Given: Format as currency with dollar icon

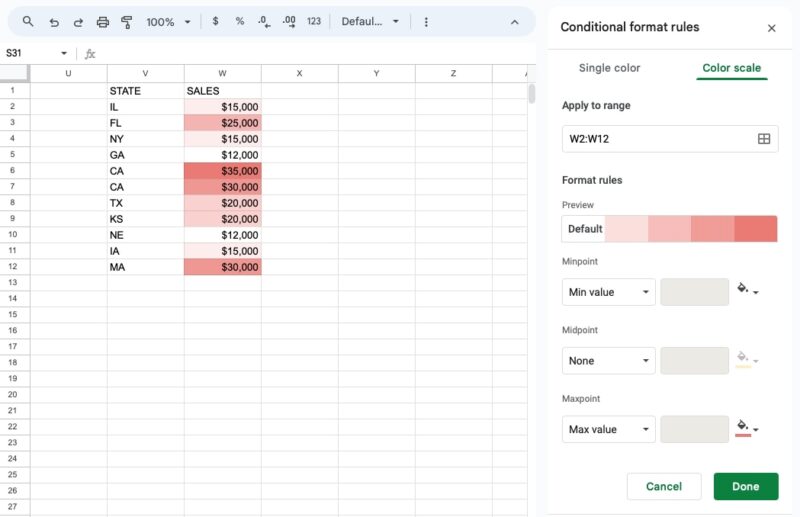Looking at the screenshot, I should coord(215,21).
